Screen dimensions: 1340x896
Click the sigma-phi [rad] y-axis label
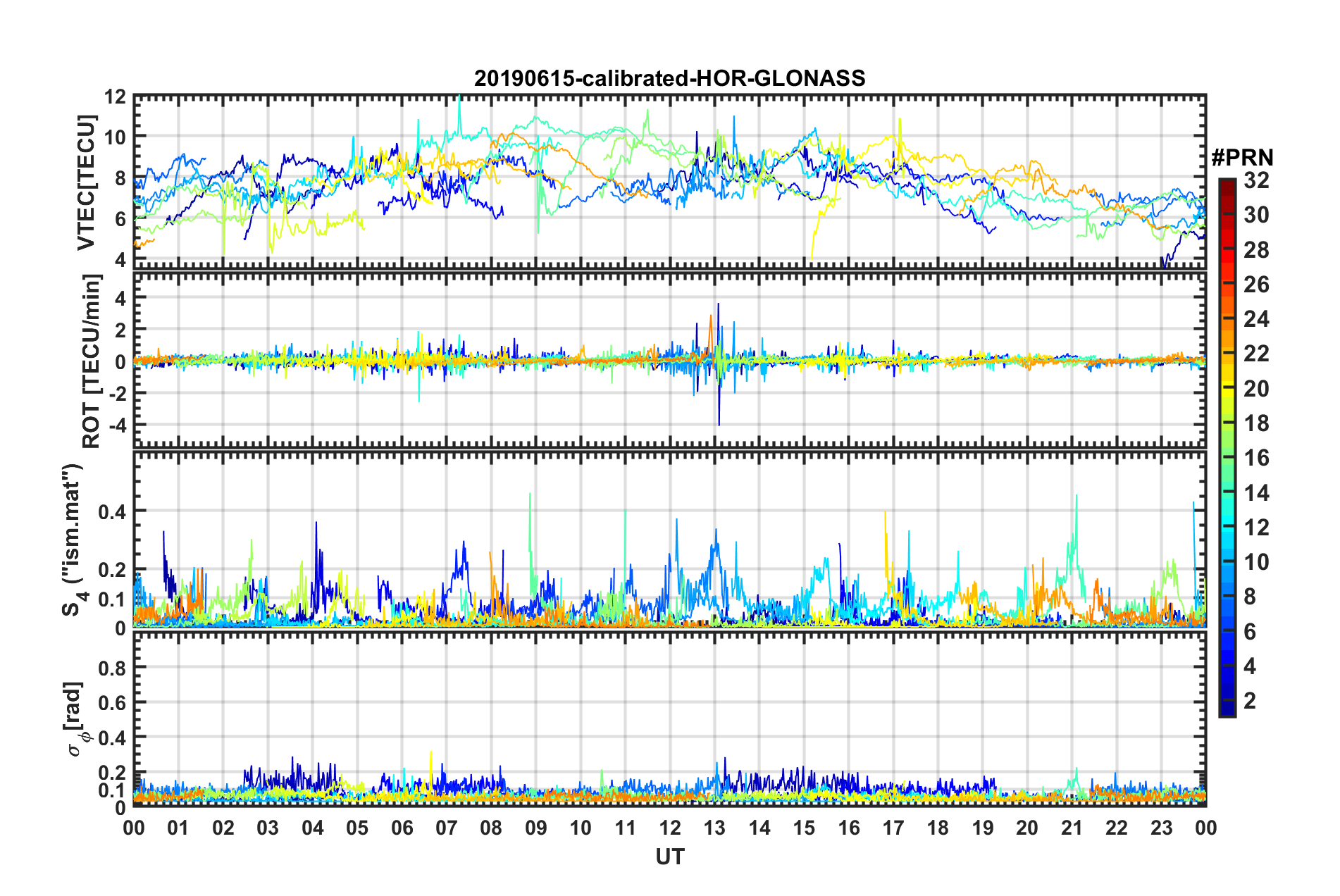click(x=77, y=719)
